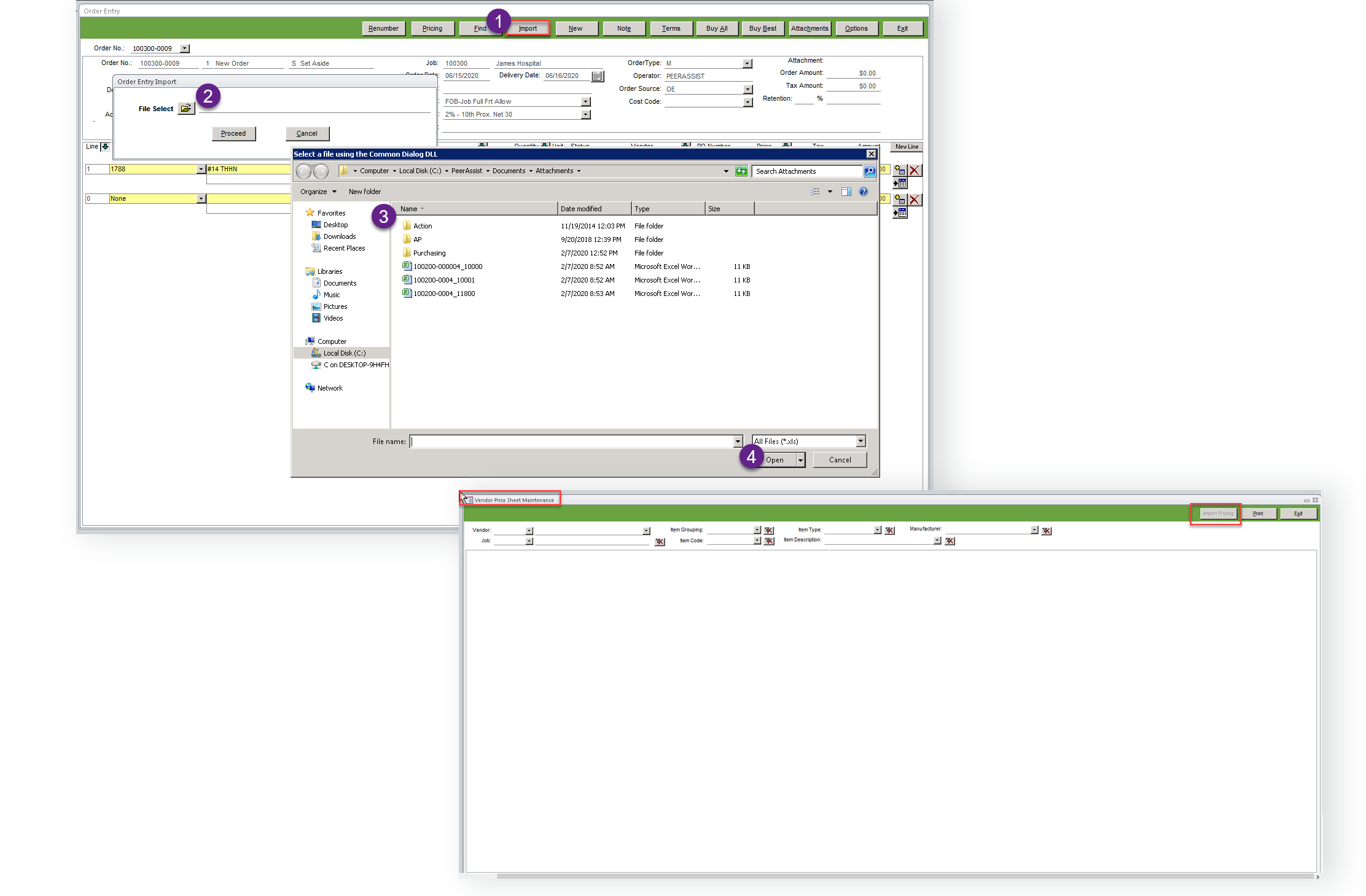This screenshot has height=896, width=1366.
Task: Click Print in Vendor Price Sheet Maintenance
Action: (x=1258, y=513)
